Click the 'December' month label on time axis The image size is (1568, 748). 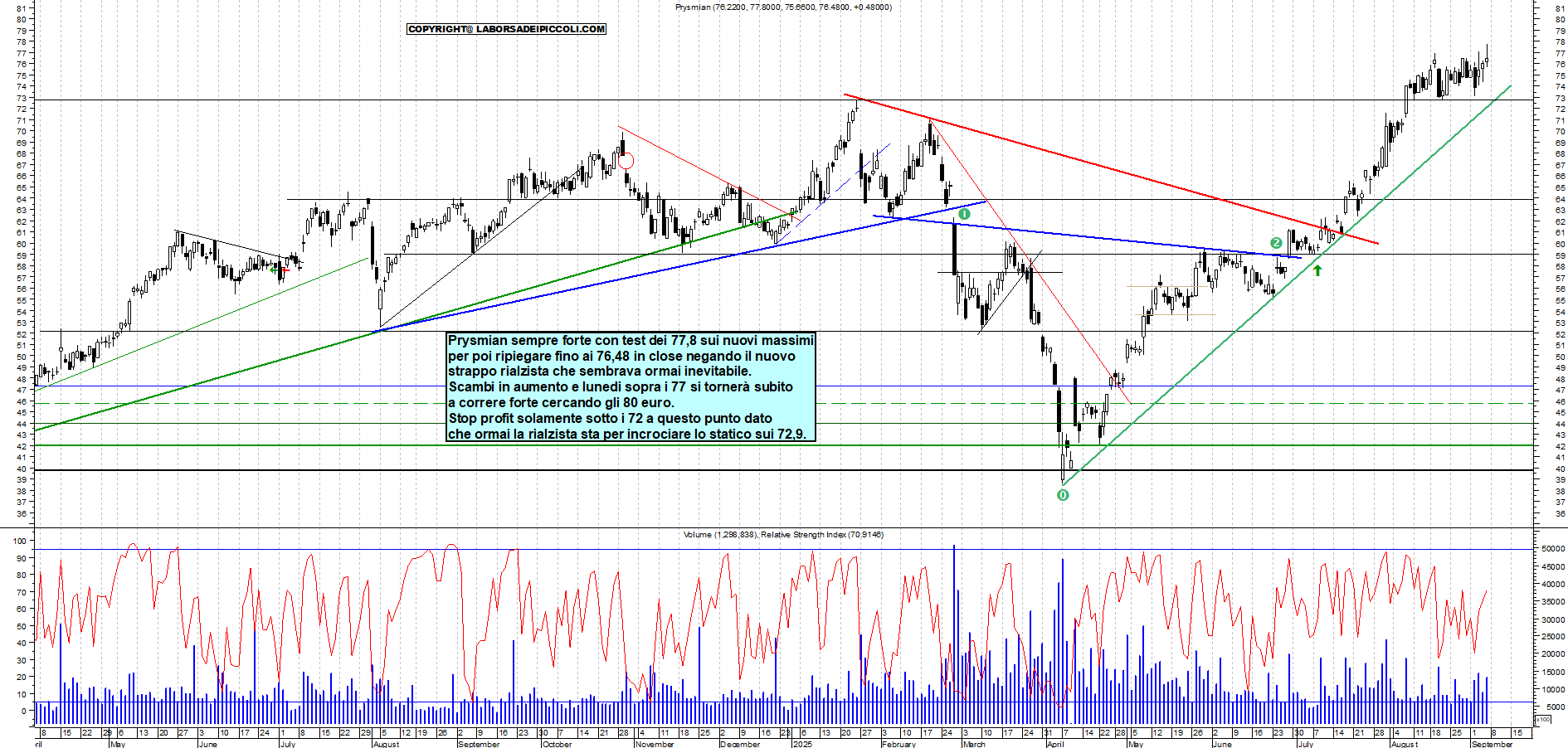(x=740, y=744)
